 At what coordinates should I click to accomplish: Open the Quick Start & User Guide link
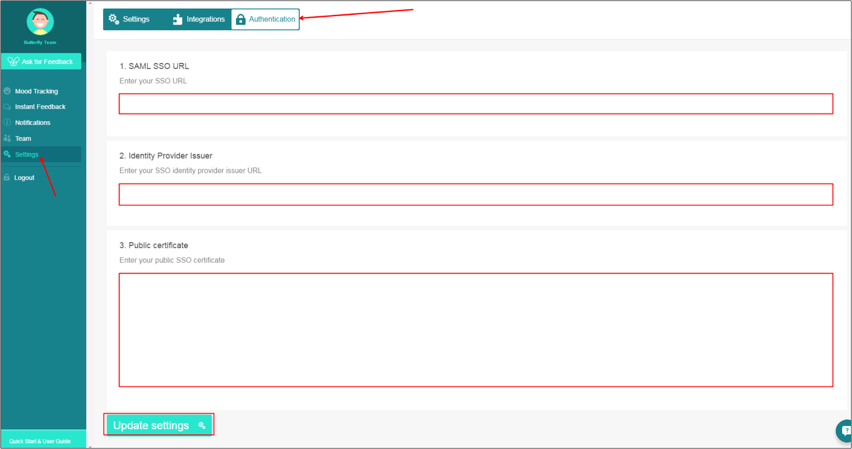coord(40,441)
